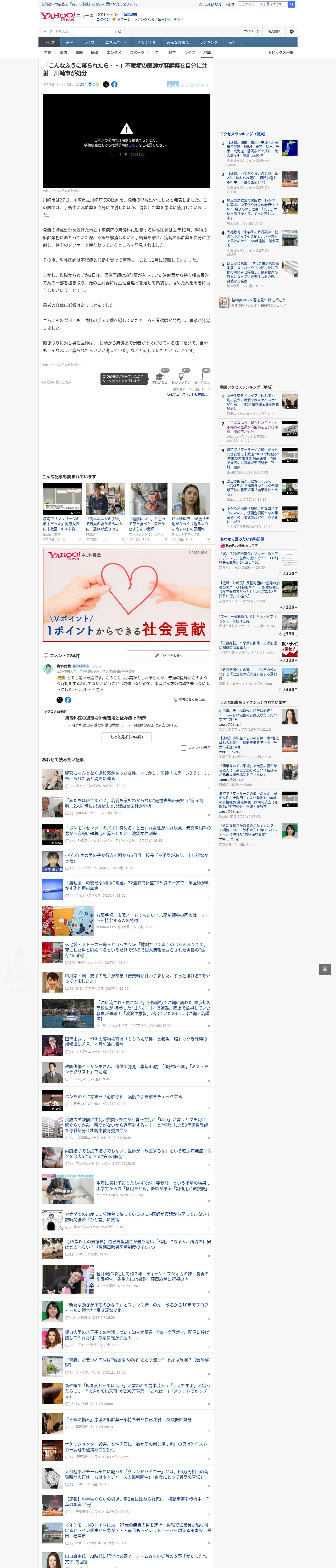The height and width of the screenshot is (1568, 336).
Task: Click the X share icon under the expert comment
Action: click(60, 700)
